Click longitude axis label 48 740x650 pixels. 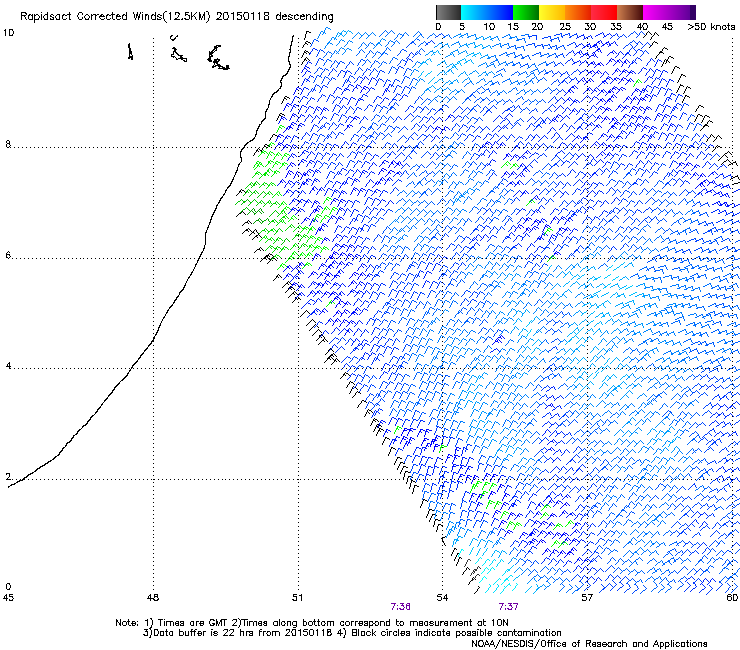coord(153,598)
